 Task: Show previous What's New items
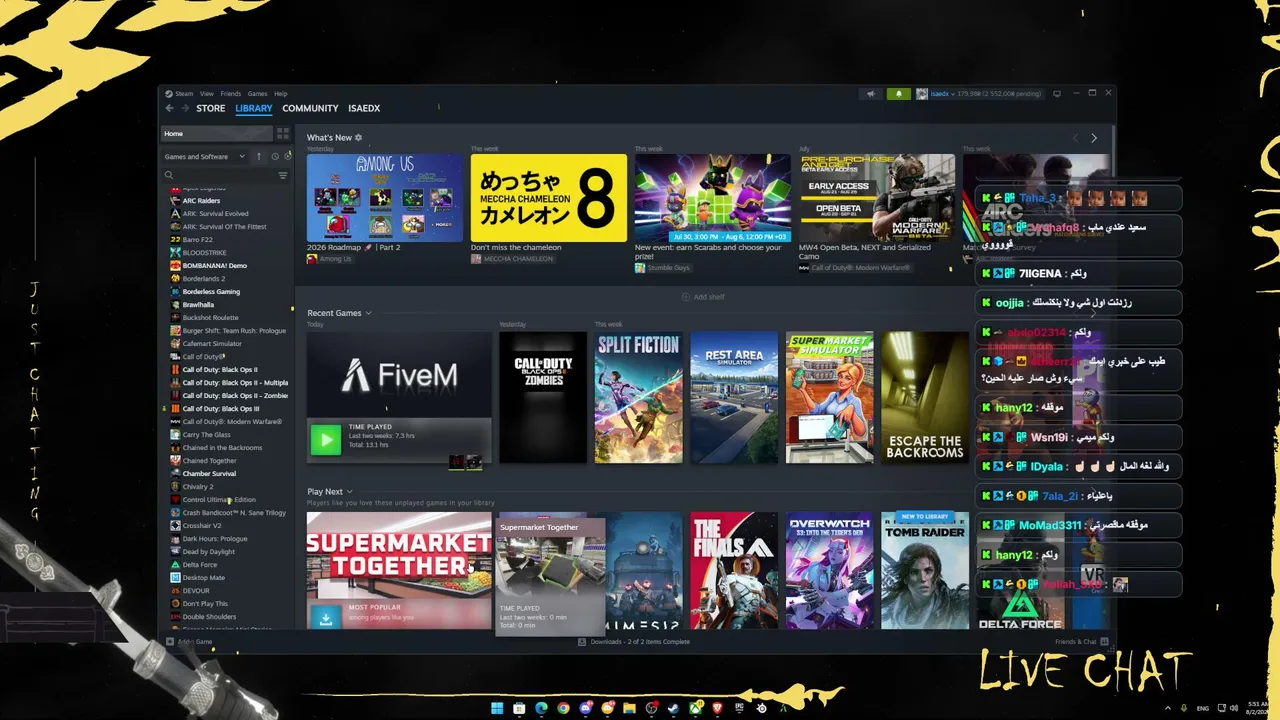[1076, 138]
